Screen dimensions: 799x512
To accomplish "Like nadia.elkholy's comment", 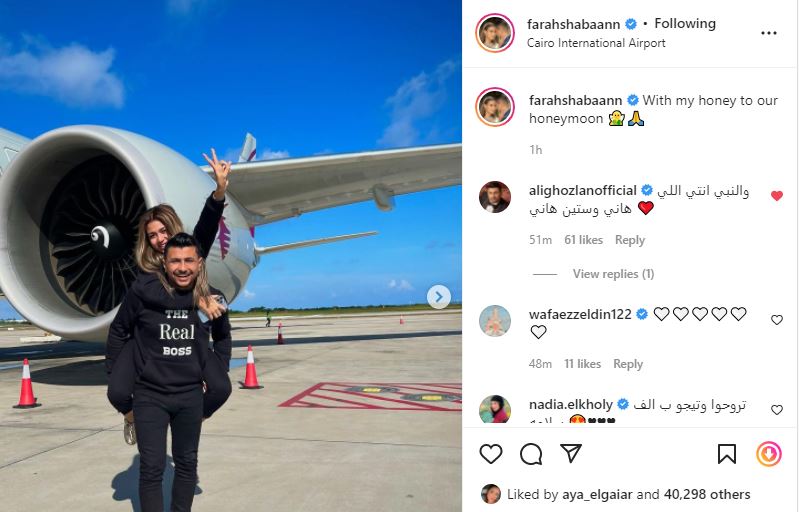I will 777,410.
